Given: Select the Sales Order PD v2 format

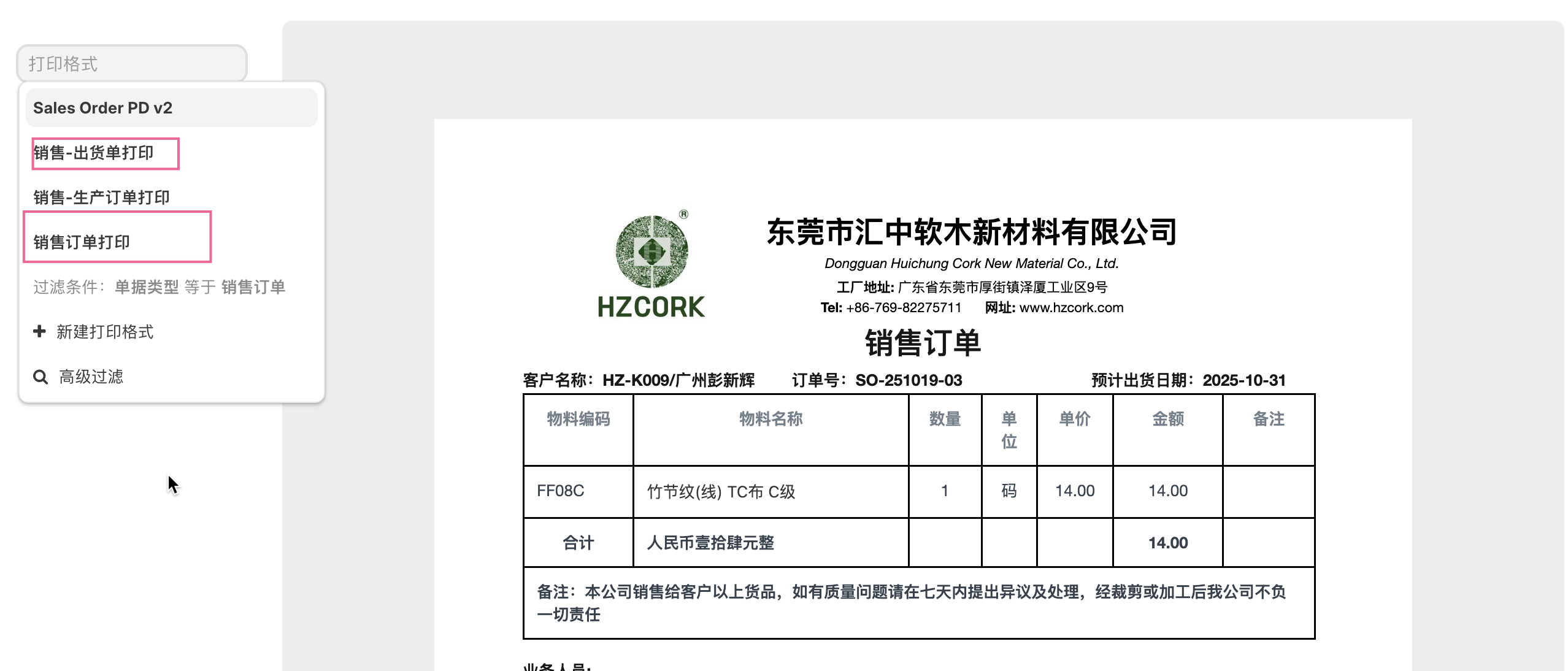Looking at the screenshot, I should [102, 108].
